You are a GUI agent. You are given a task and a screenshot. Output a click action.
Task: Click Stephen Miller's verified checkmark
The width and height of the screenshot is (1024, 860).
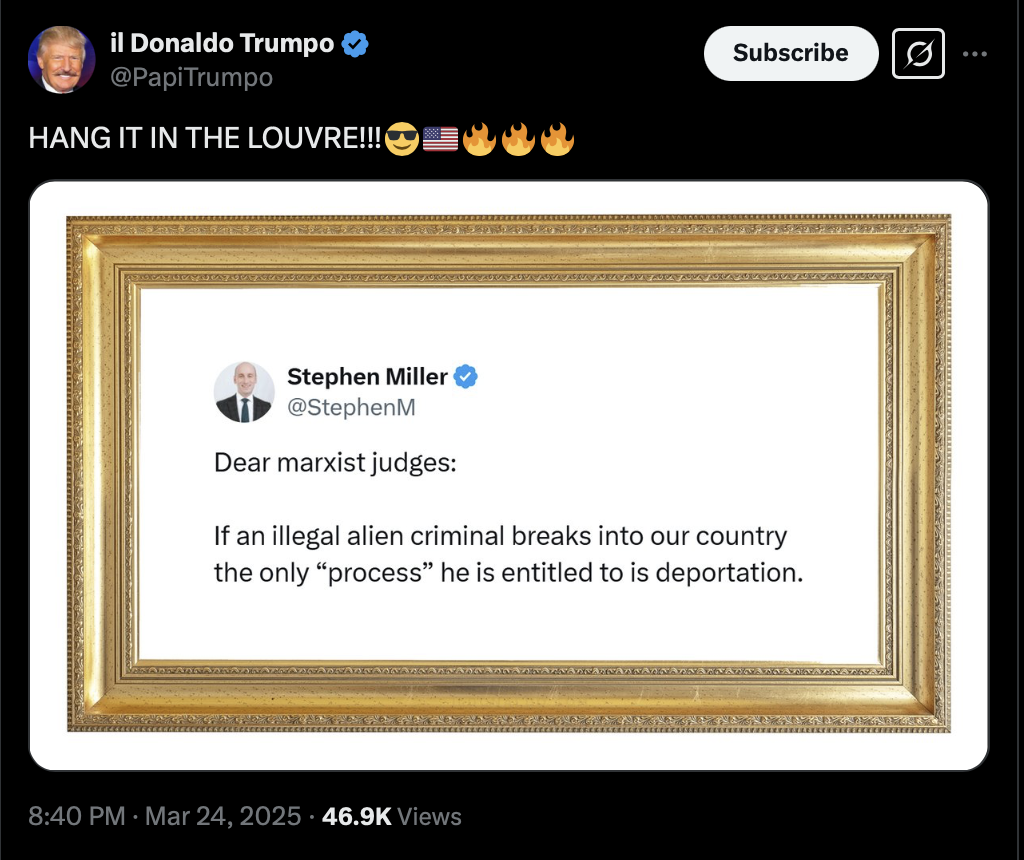point(465,377)
